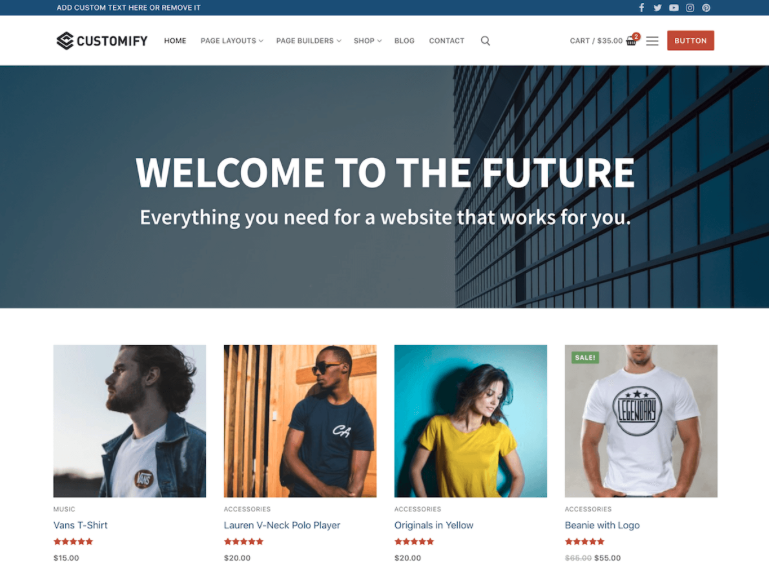The width and height of the screenshot is (769, 576).
Task: Open the Instagram social icon
Action: tap(690, 7)
